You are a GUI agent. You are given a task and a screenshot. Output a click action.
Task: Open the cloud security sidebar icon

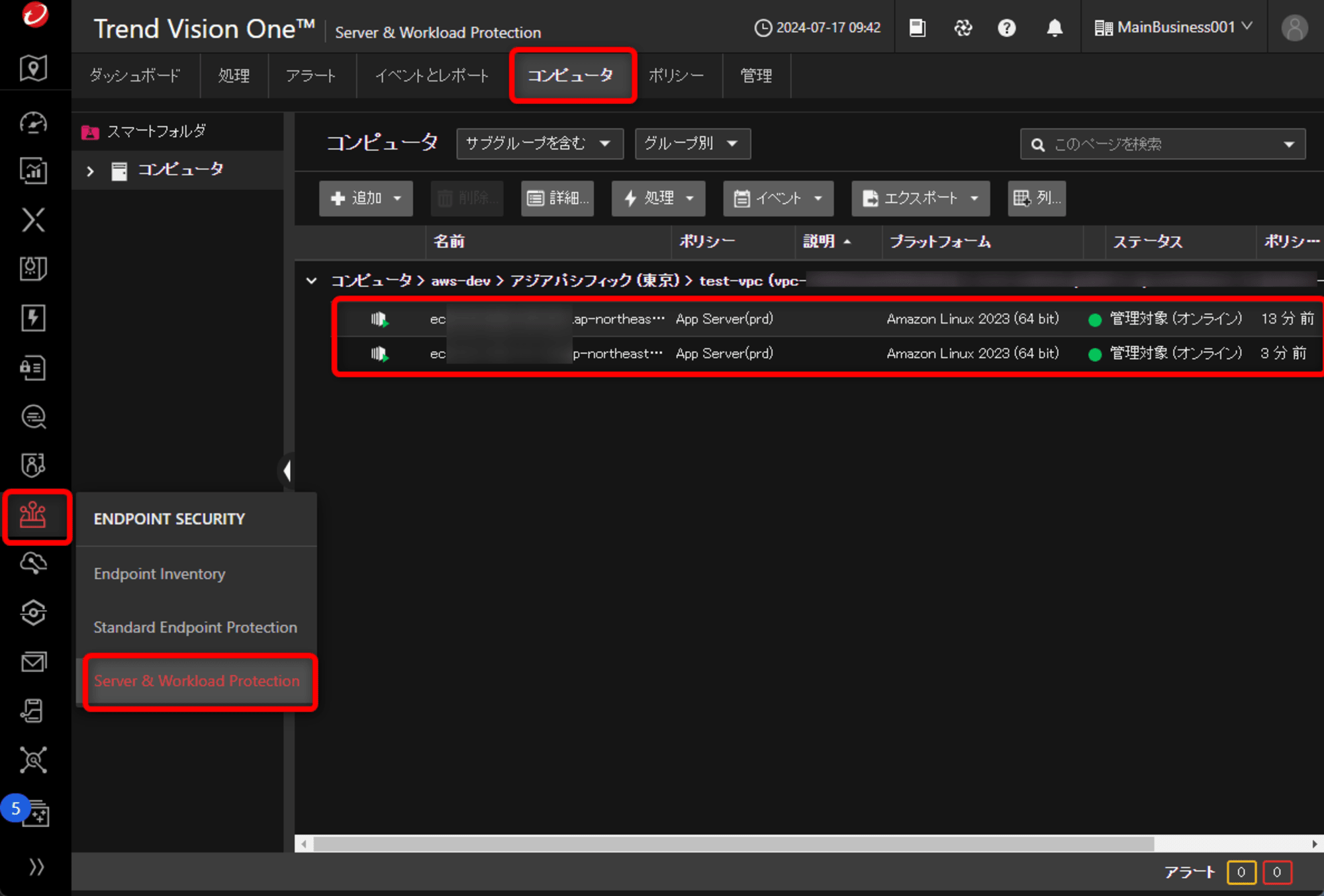[x=34, y=563]
